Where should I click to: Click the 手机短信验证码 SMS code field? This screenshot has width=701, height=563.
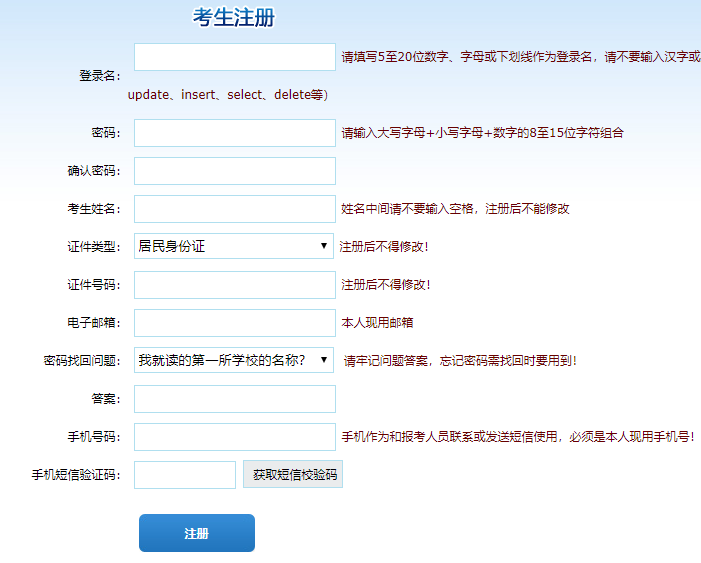(x=185, y=475)
